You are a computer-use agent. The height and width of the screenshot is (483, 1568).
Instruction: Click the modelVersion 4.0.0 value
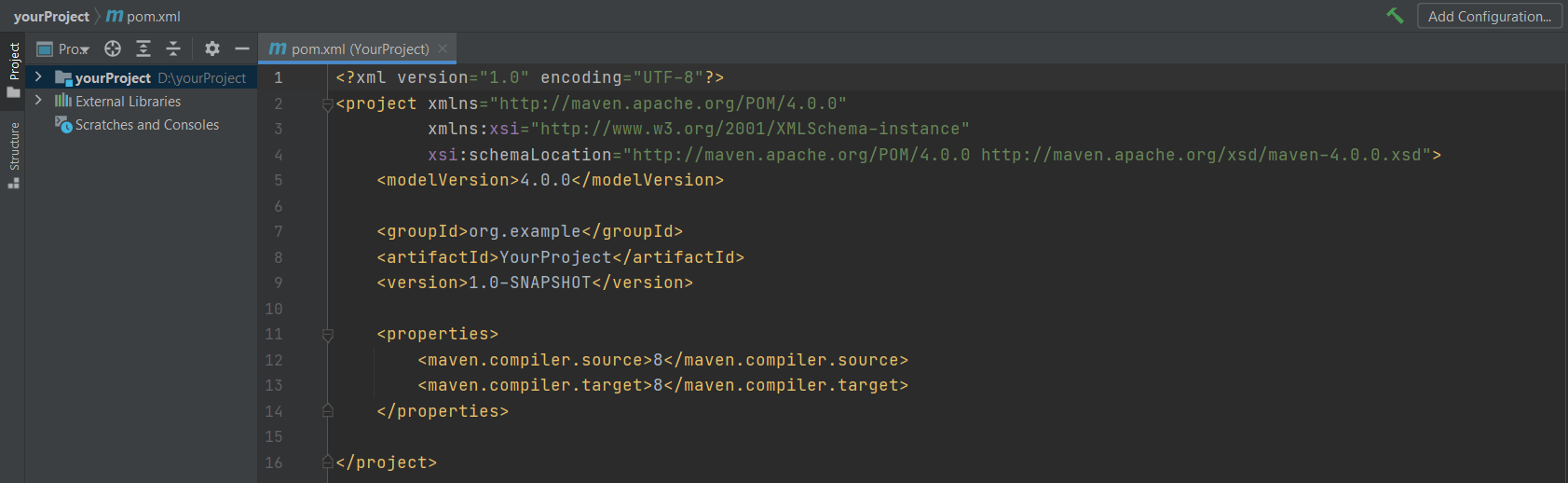point(545,180)
